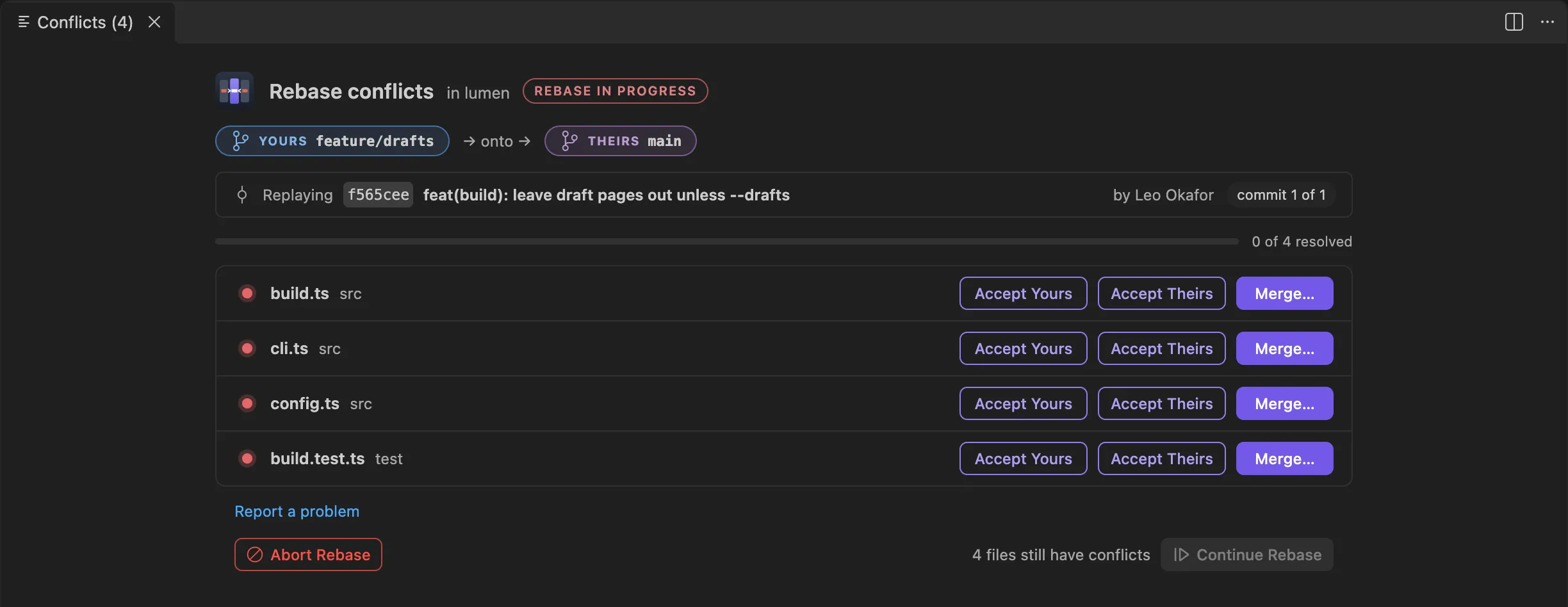The width and height of the screenshot is (1568, 607).
Task: Open Merge editor for cli.ts
Action: click(x=1285, y=348)
